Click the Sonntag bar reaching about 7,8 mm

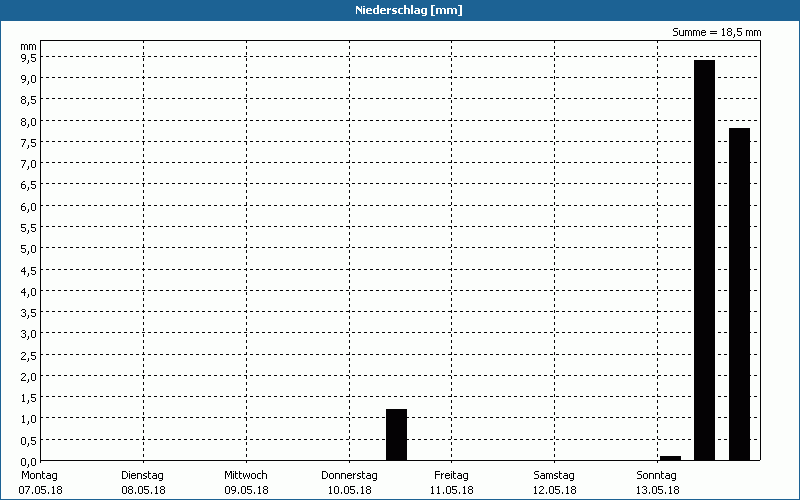[x=739, y=294]
